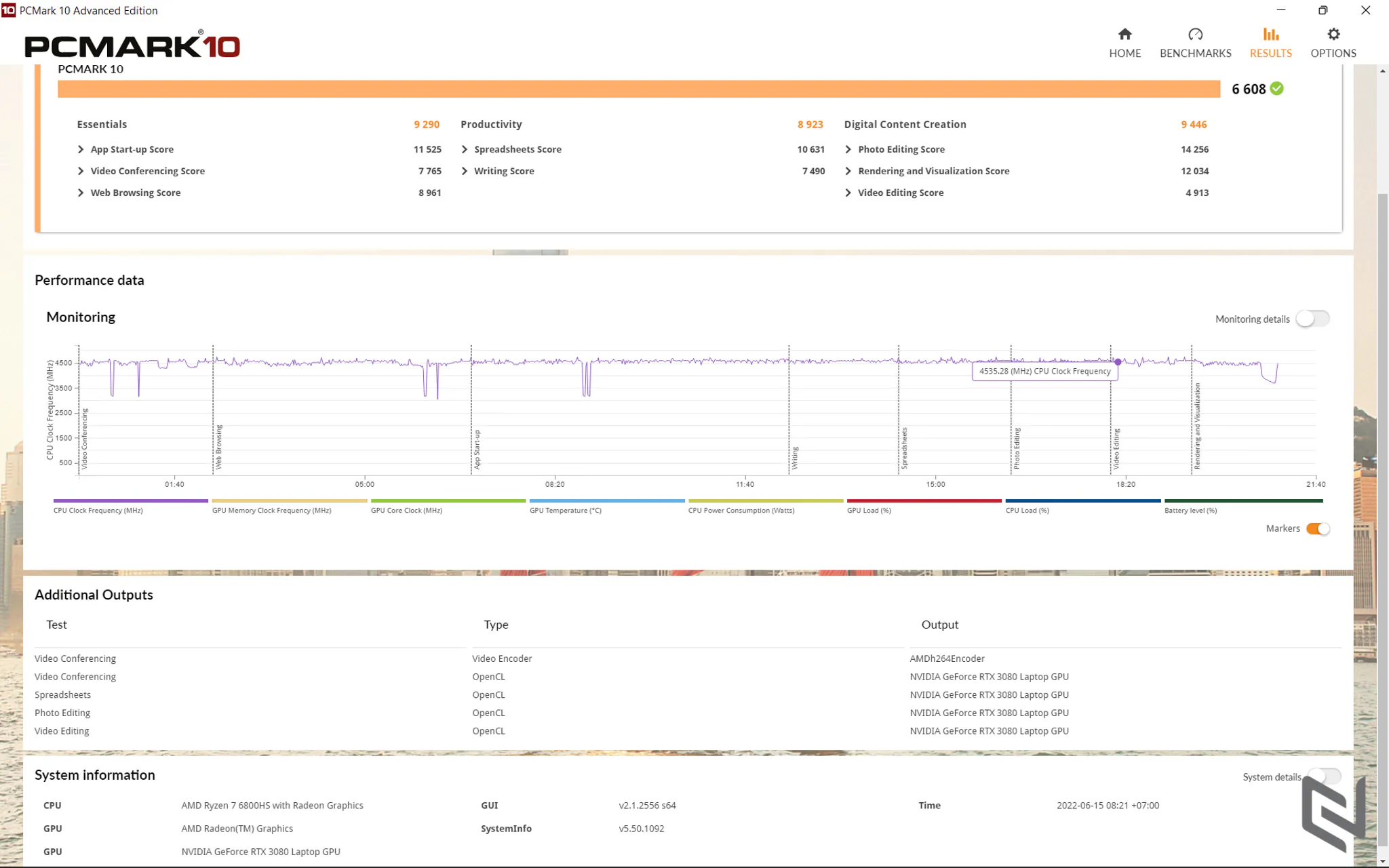Viewport: 1389px width, 868px height.
Task: Go to the Home icon
Action: [x=1124, y=34]
